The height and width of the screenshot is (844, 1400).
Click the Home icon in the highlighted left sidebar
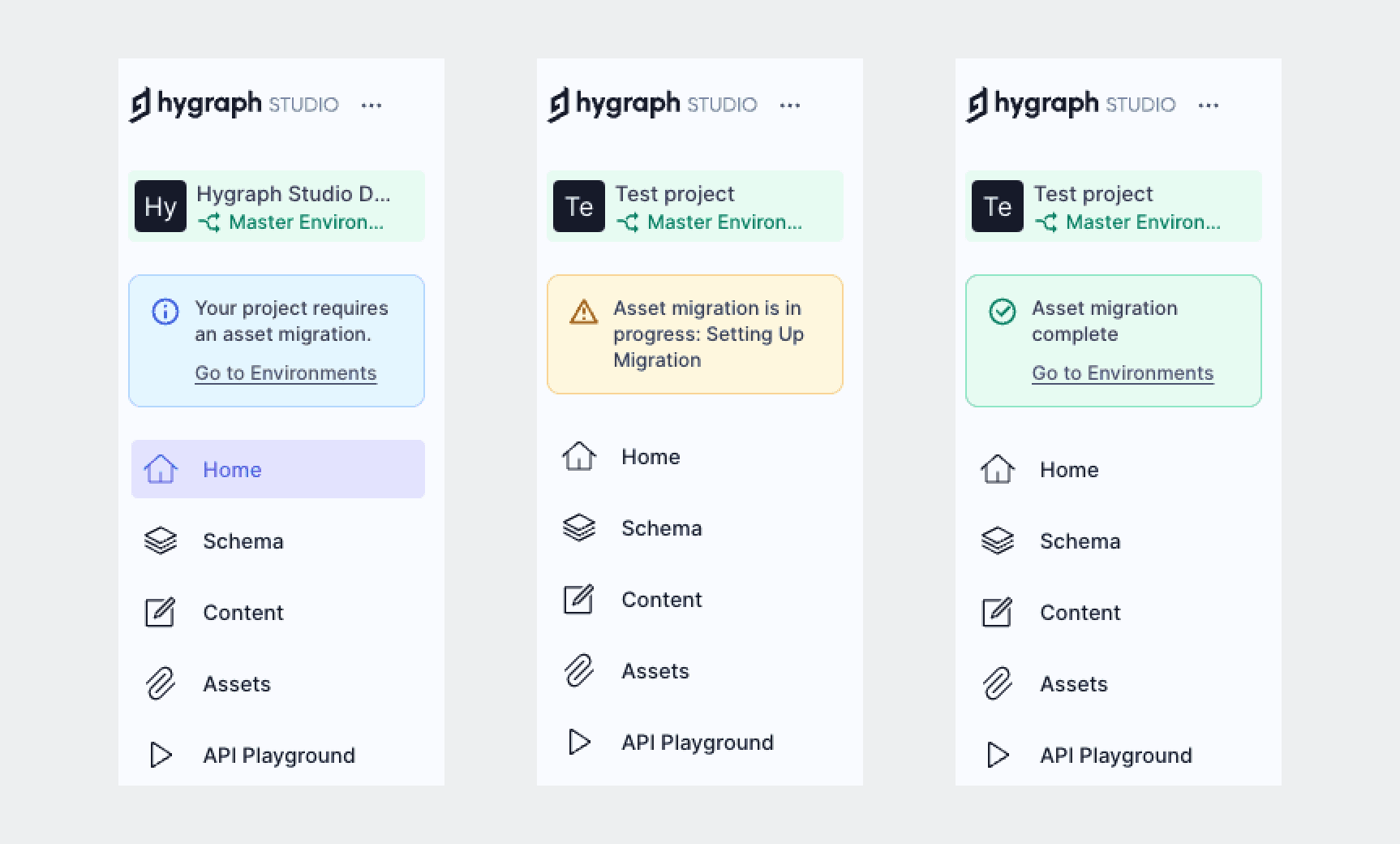click(x=161, y=469)
